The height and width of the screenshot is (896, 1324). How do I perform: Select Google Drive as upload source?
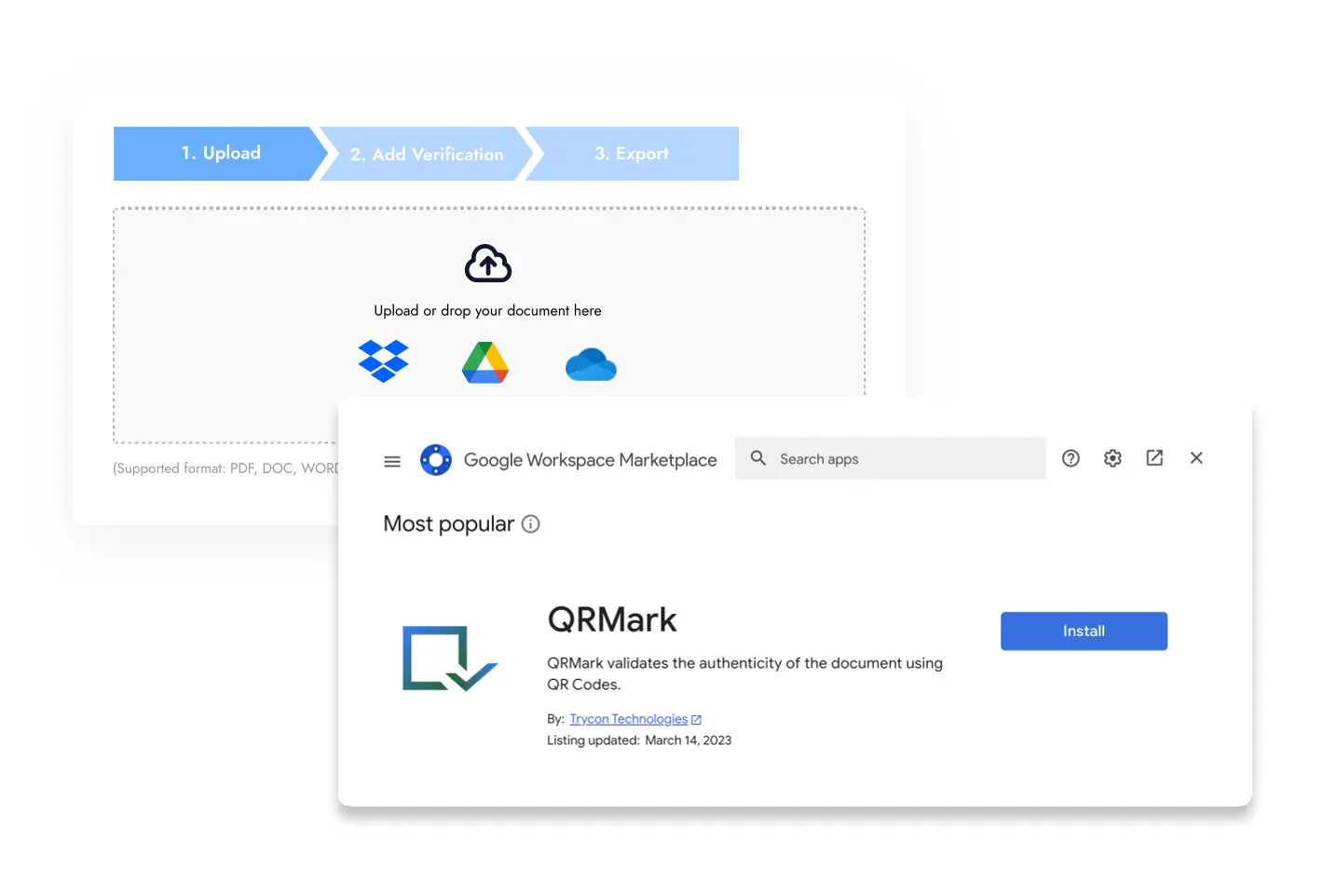(485, 362)
